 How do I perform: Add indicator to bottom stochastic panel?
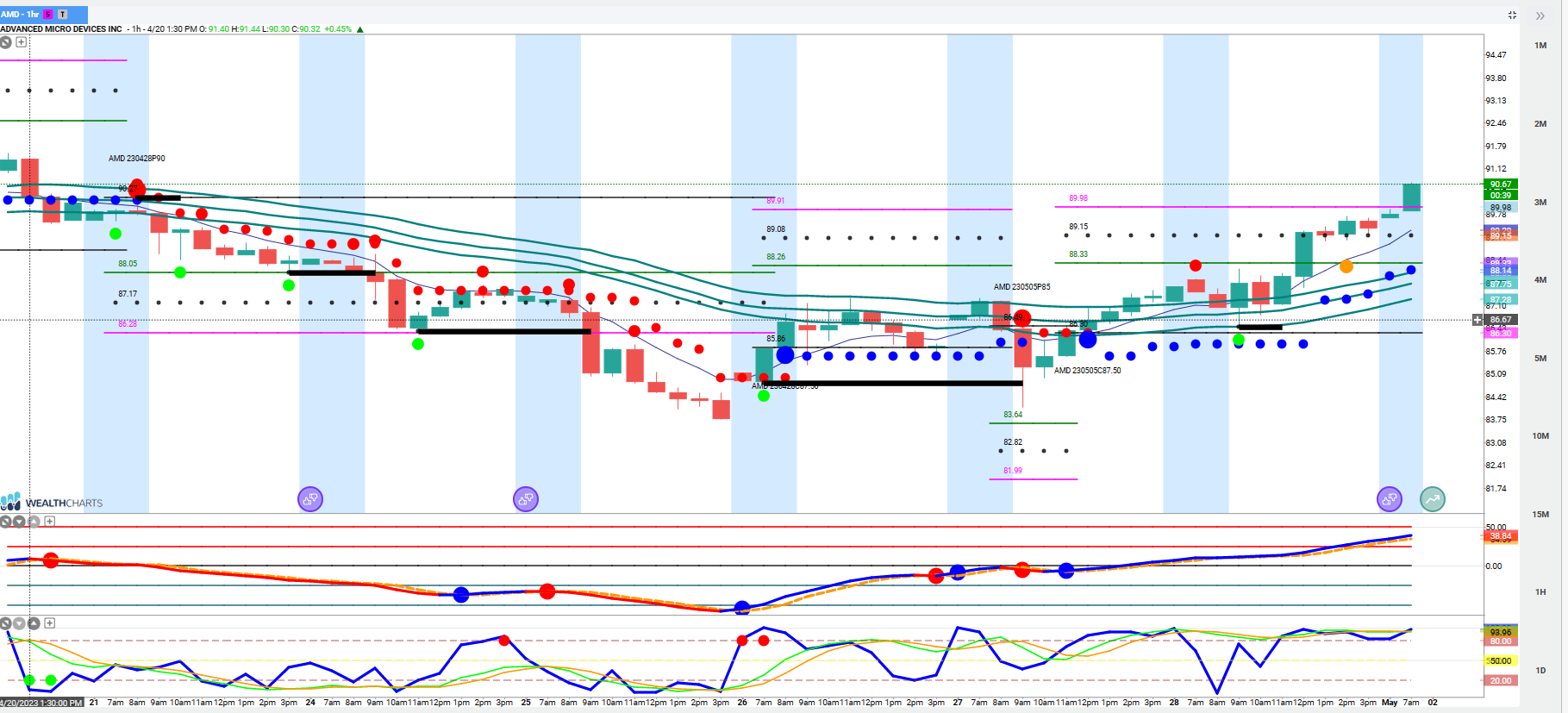click(x=50, y=623)
